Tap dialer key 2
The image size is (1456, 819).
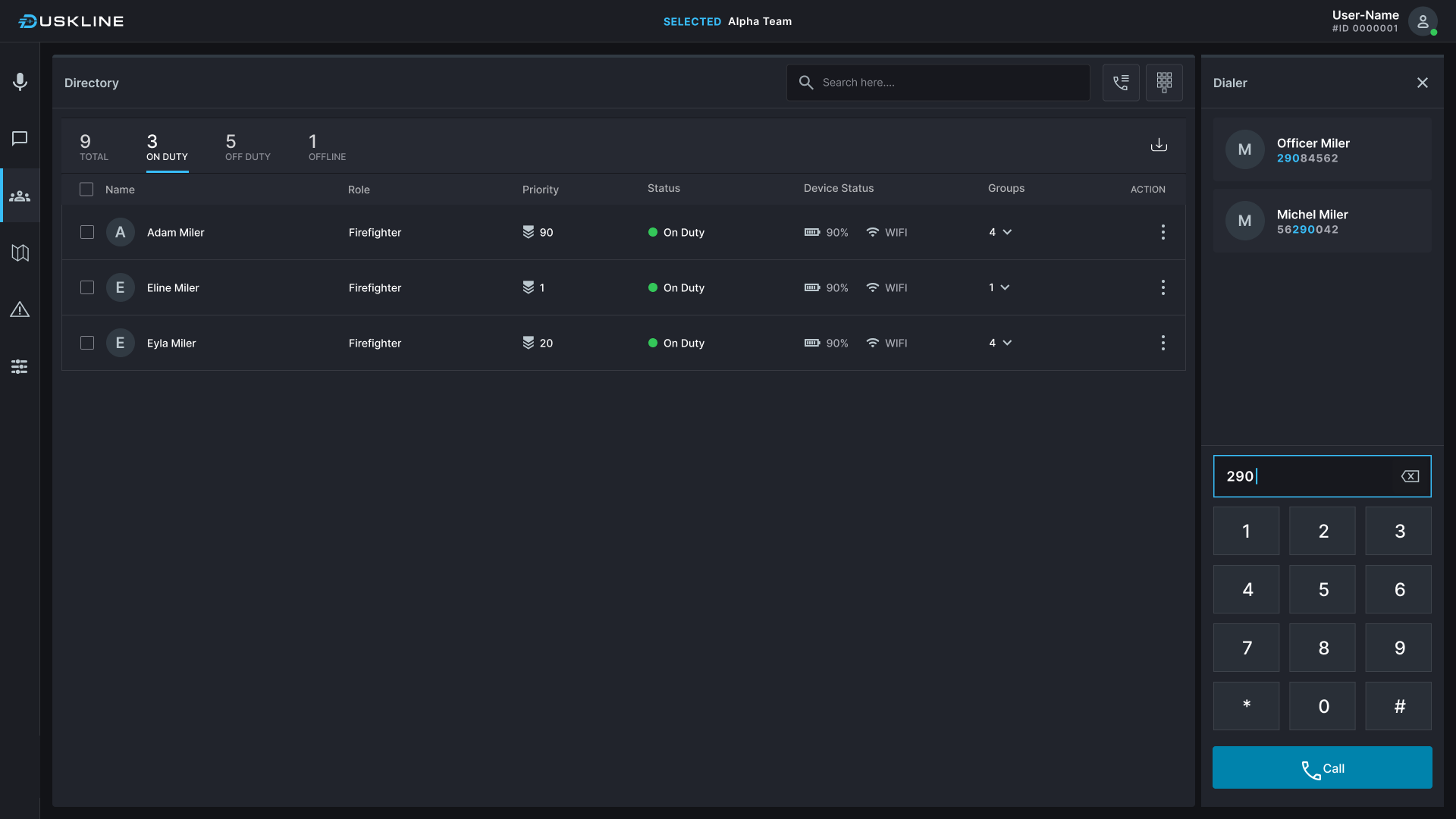click(1323, 531)
